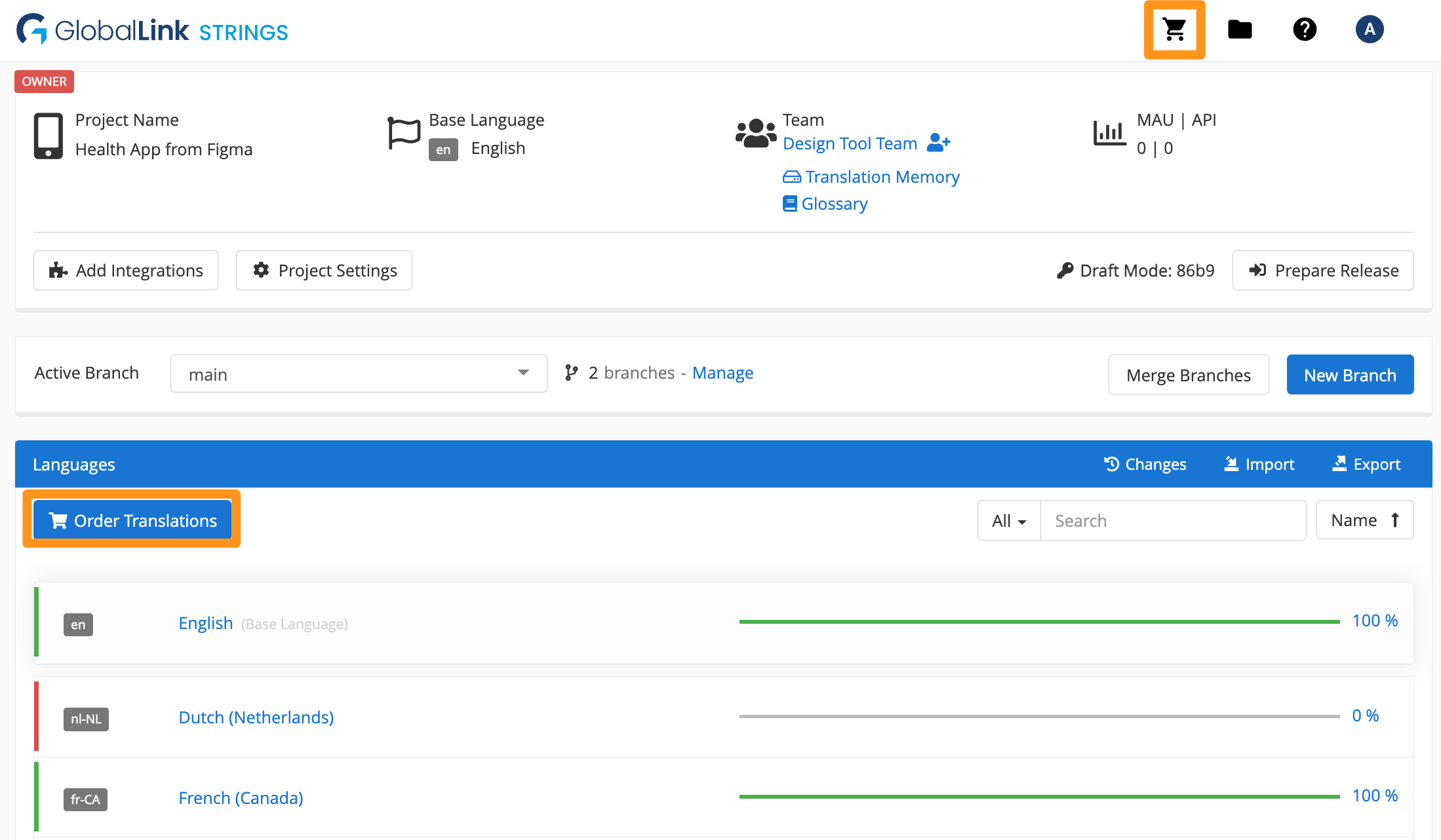Click the Draft Mode key icon
The image size is (1441, 840).
[x=1065, y=271]
